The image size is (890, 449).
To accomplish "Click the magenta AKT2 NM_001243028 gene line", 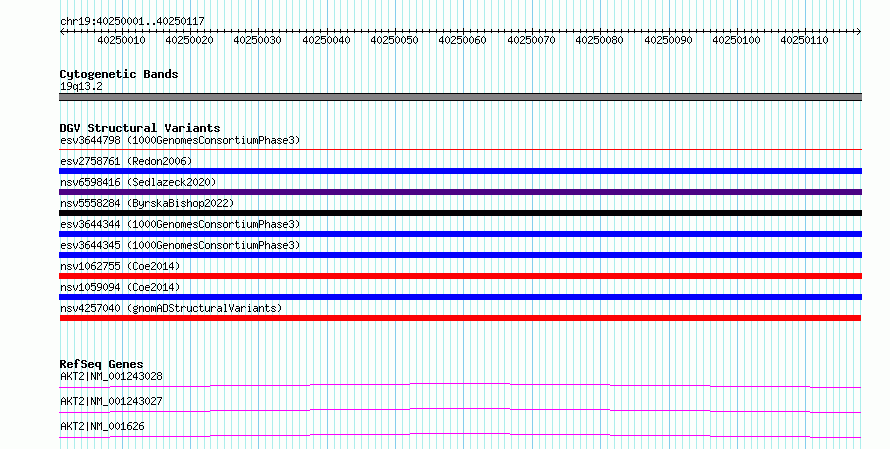I will pos(460,385).
